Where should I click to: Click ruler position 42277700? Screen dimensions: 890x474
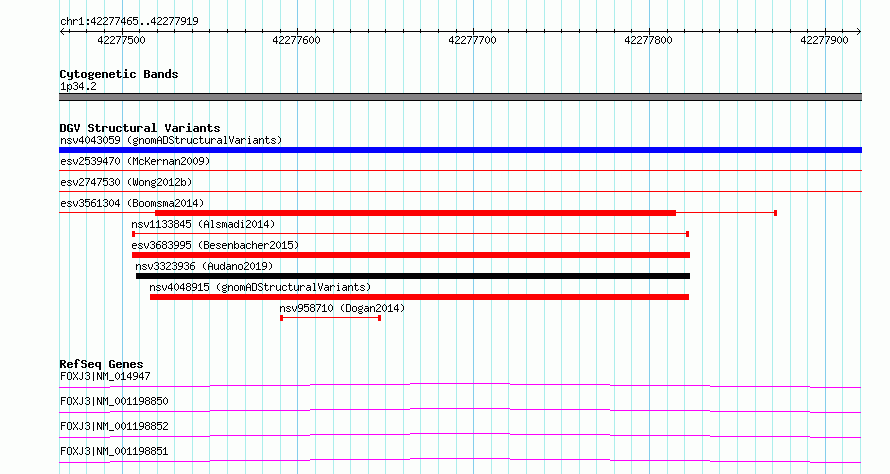472,40
